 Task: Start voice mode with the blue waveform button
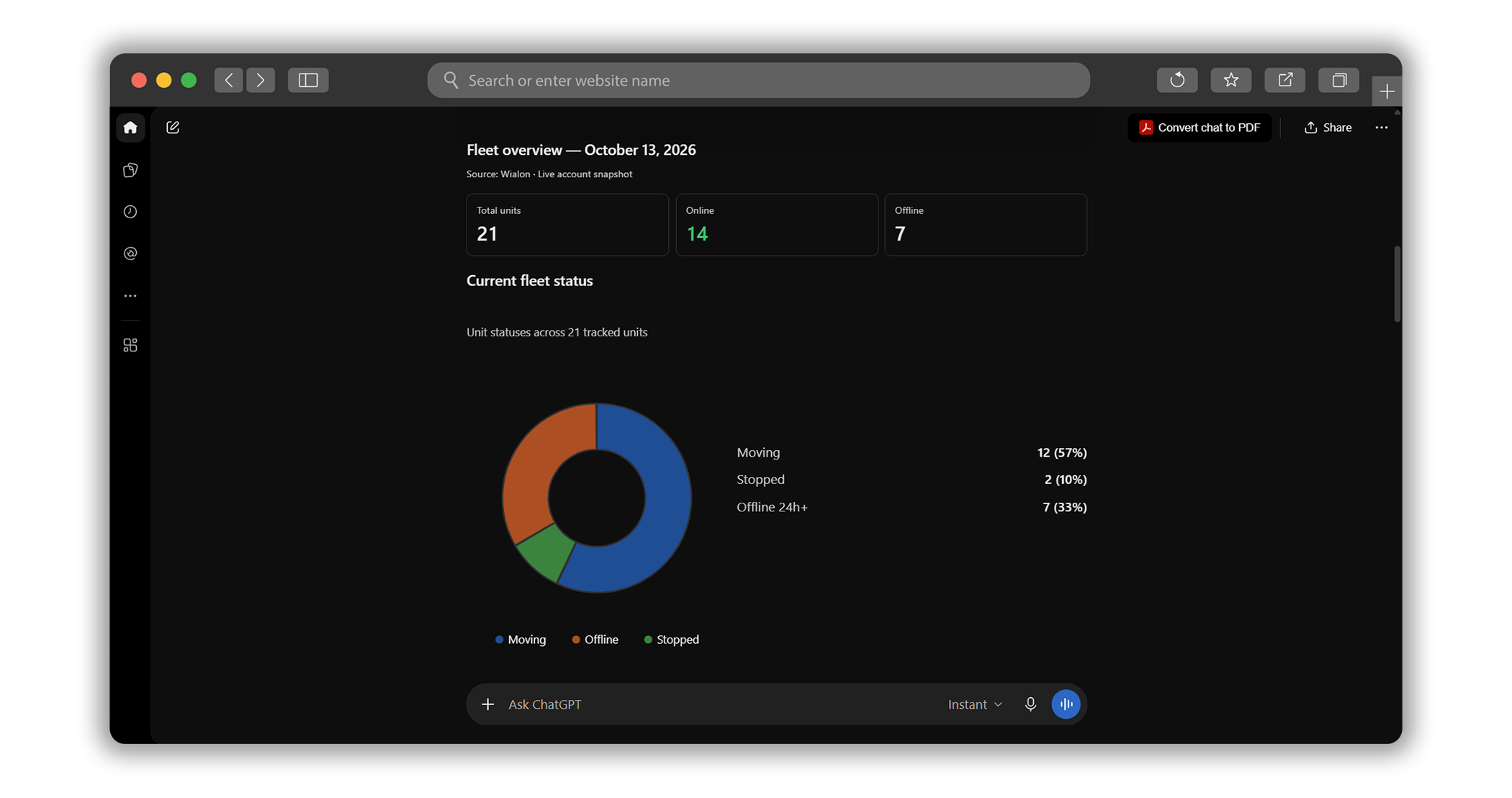coord(1066,704)
